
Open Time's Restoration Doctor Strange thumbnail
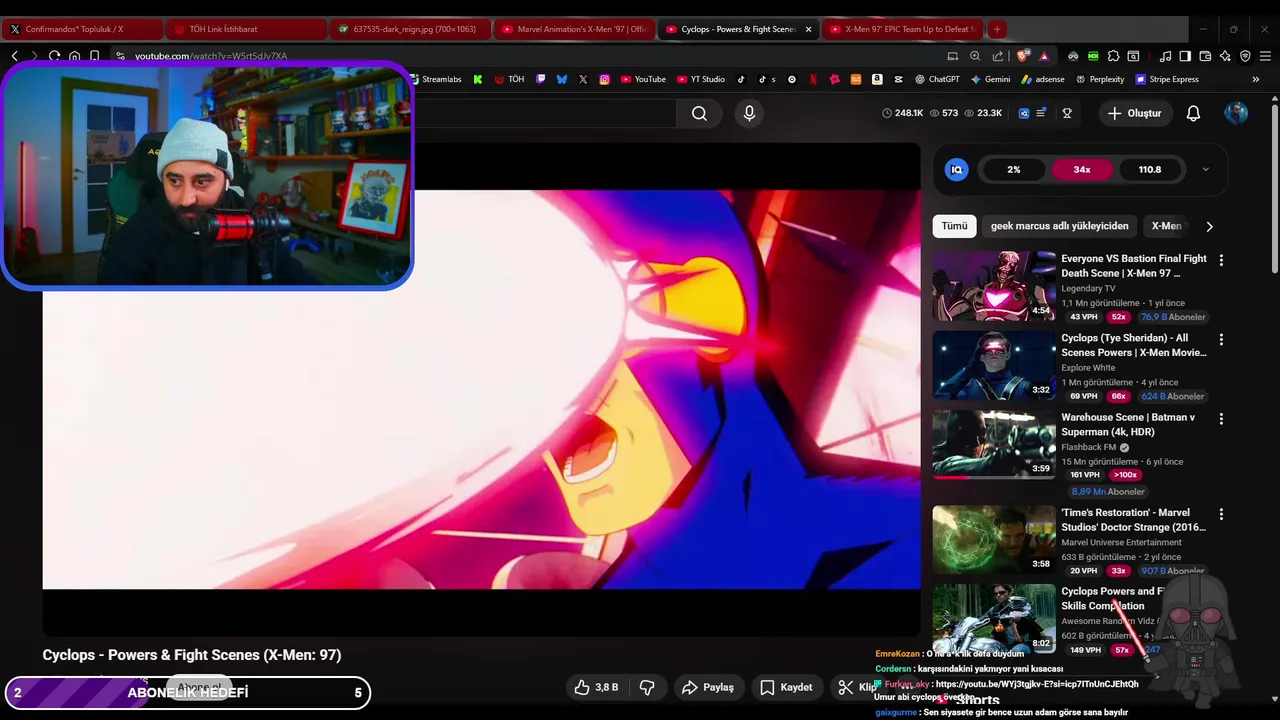point(994,540)
